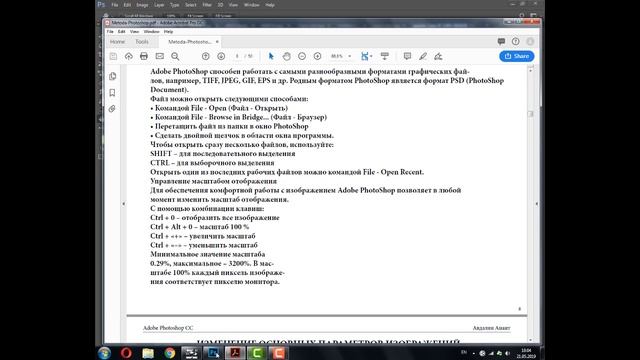Open the Sign document tool
640x360 pixels.
click(438, 56)
